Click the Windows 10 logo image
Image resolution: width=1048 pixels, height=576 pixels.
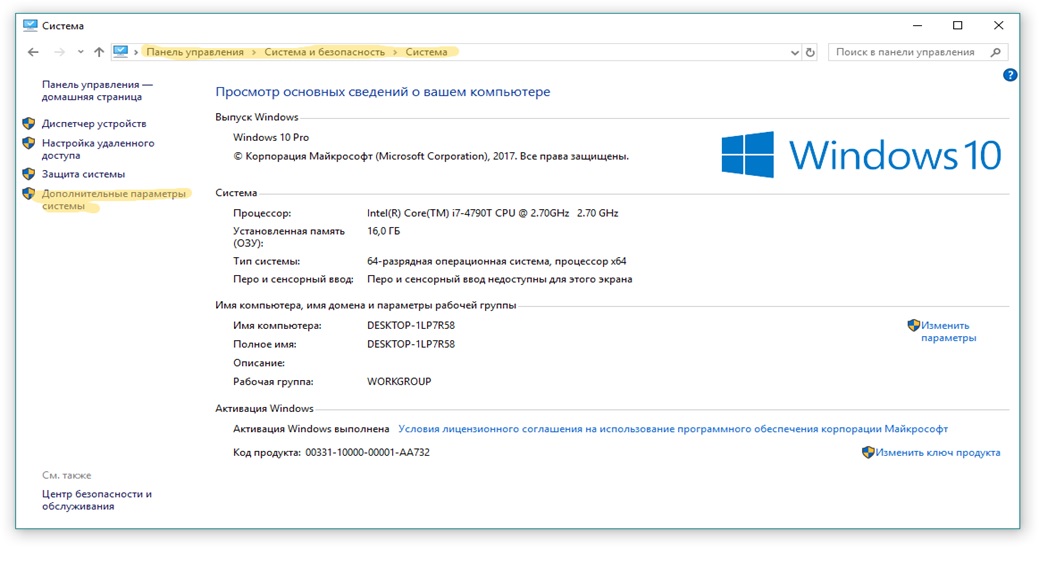(861, 154)
